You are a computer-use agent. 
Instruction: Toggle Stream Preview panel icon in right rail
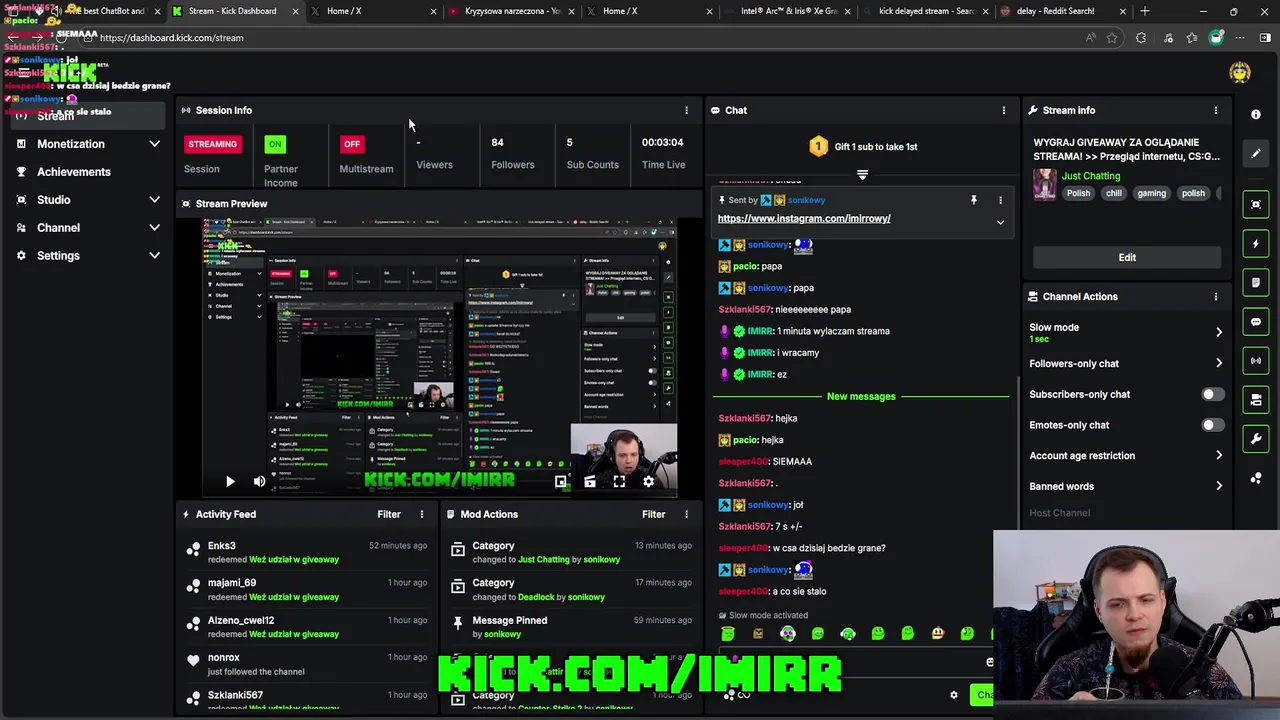tap(1256, 204)
